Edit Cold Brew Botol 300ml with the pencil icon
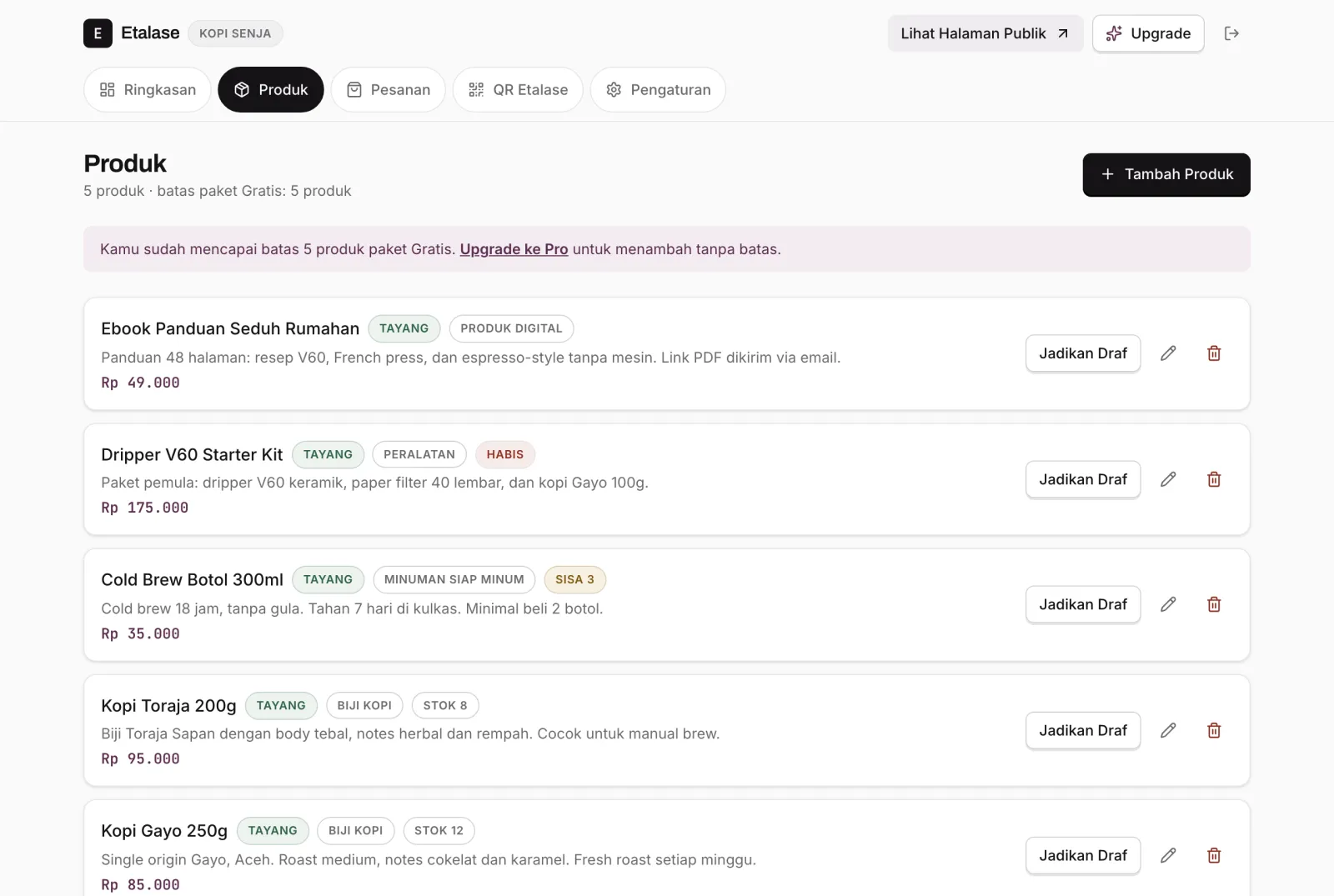Screen dimensions: 1334x896 [x=1168, y=604]
